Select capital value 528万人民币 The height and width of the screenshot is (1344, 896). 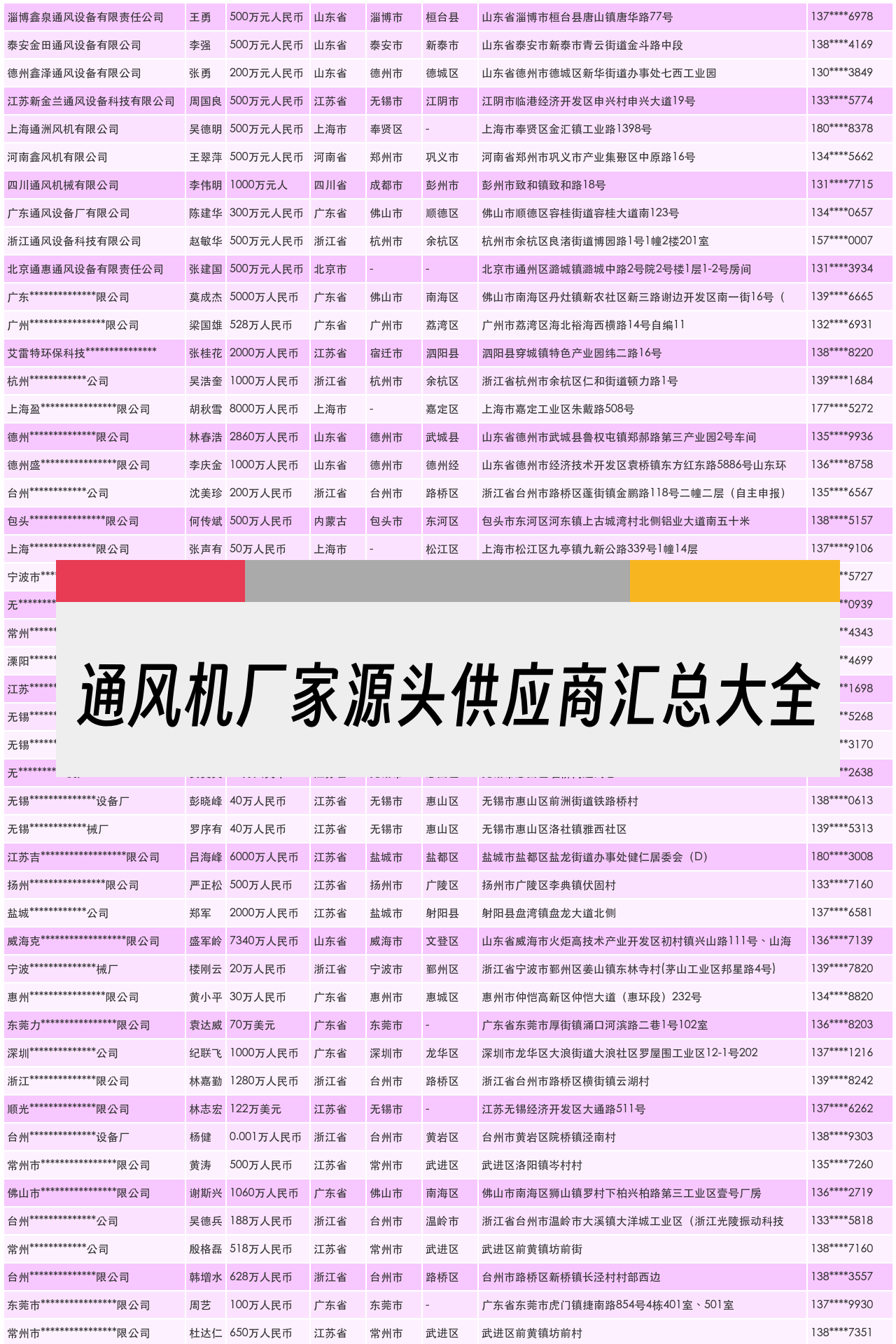[x=261, y=325]
